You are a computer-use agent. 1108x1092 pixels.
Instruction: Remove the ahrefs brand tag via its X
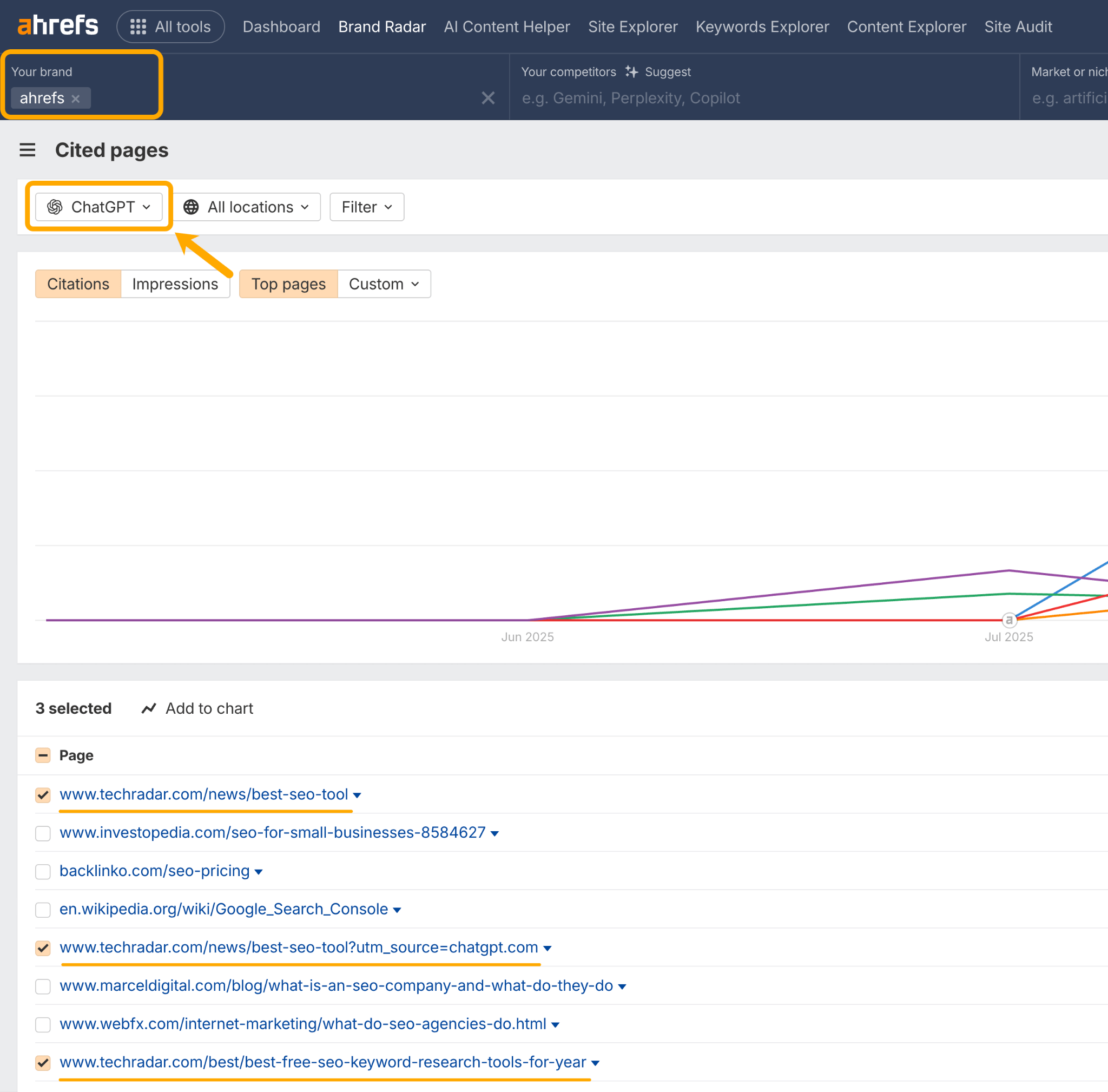76,98
